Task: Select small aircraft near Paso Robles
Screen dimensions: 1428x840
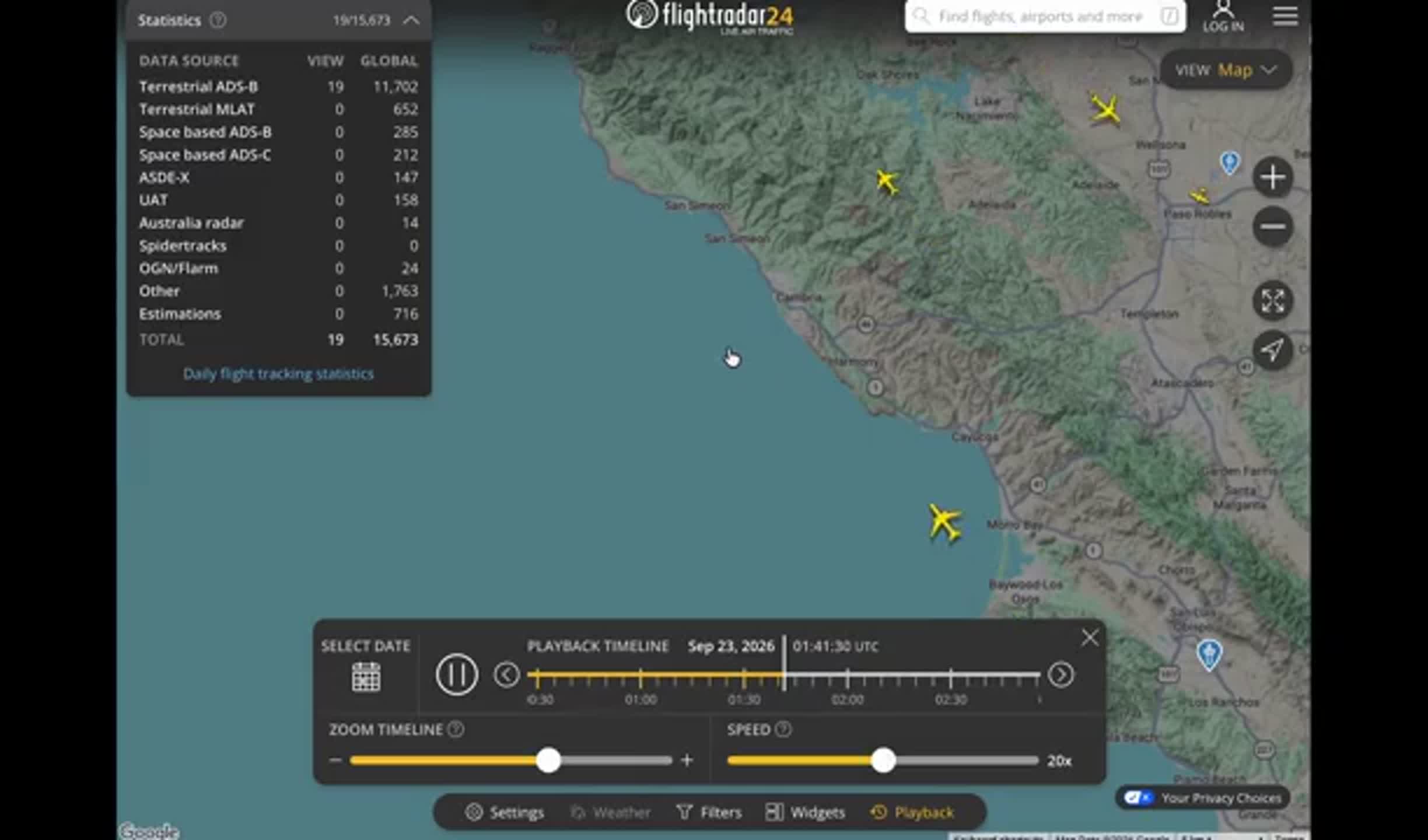Action: pos(1199,197)
